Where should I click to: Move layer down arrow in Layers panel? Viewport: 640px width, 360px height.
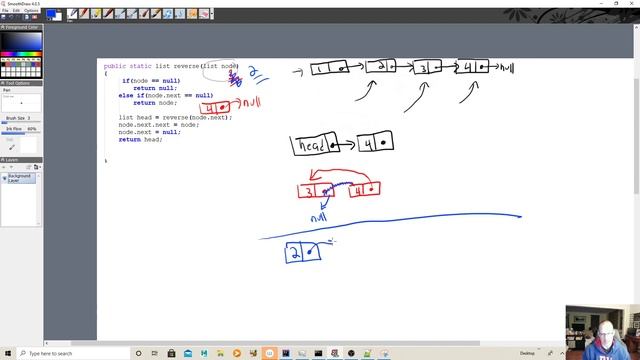tap(11, 167)
